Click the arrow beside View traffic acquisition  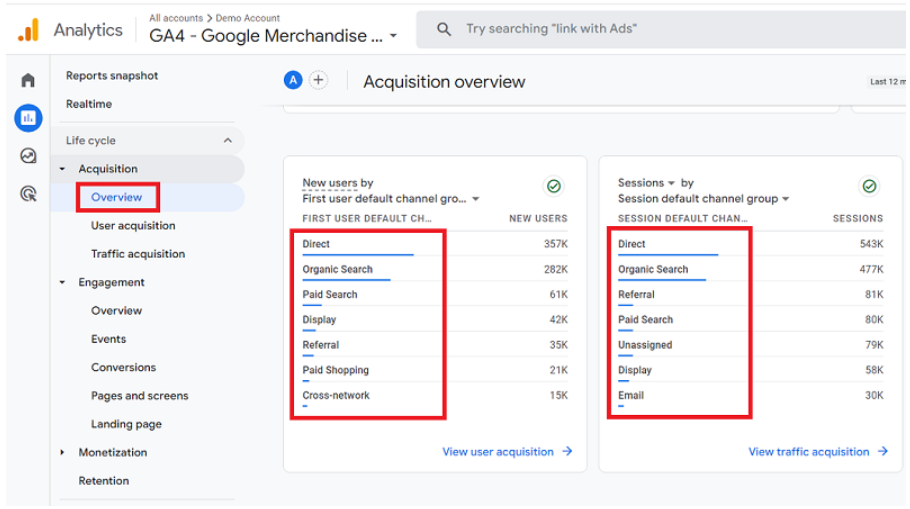pyautogui.click(x=883, y=451)
